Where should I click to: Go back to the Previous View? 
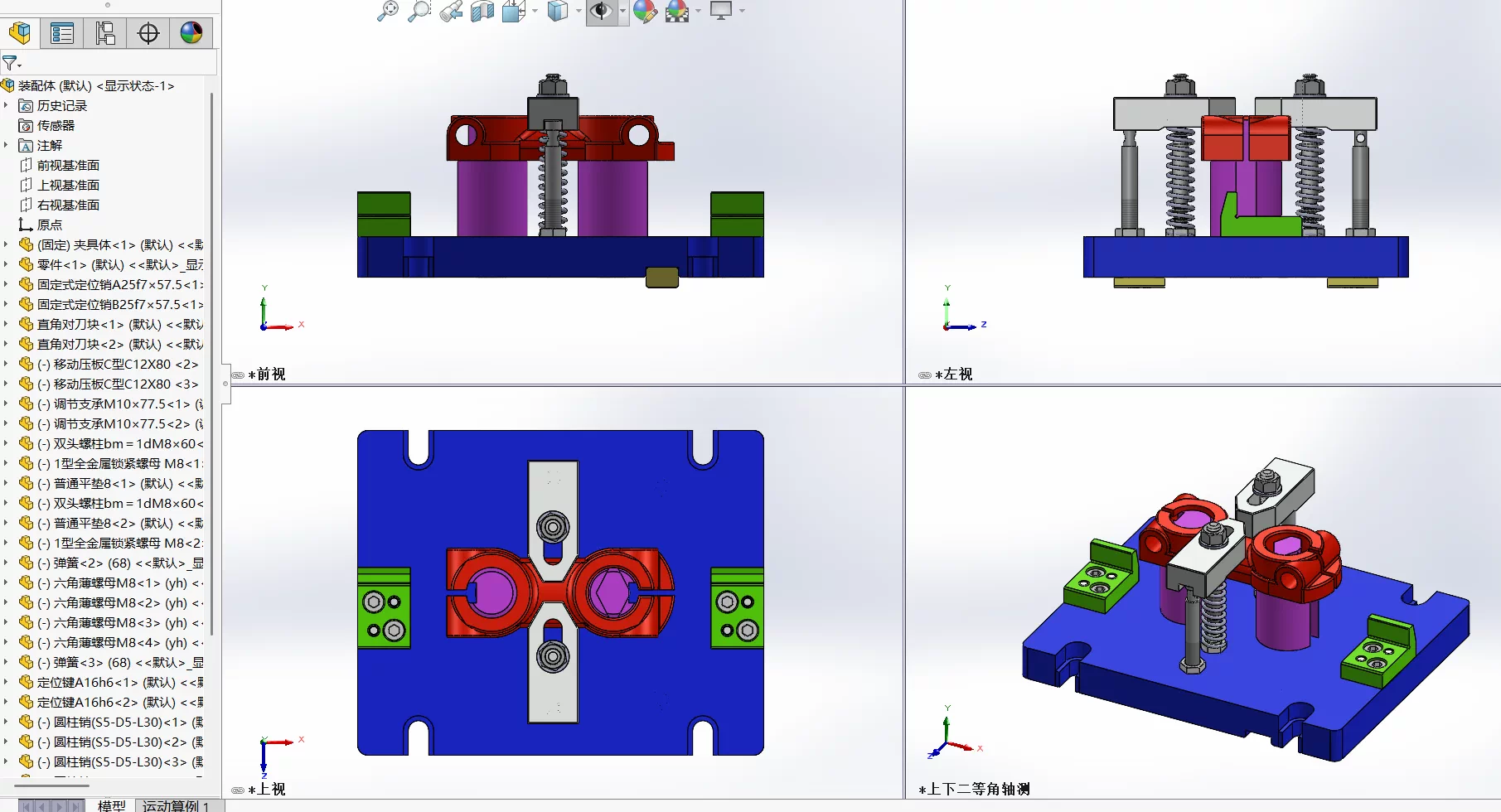pyautogui.click(x=451, y=11)
